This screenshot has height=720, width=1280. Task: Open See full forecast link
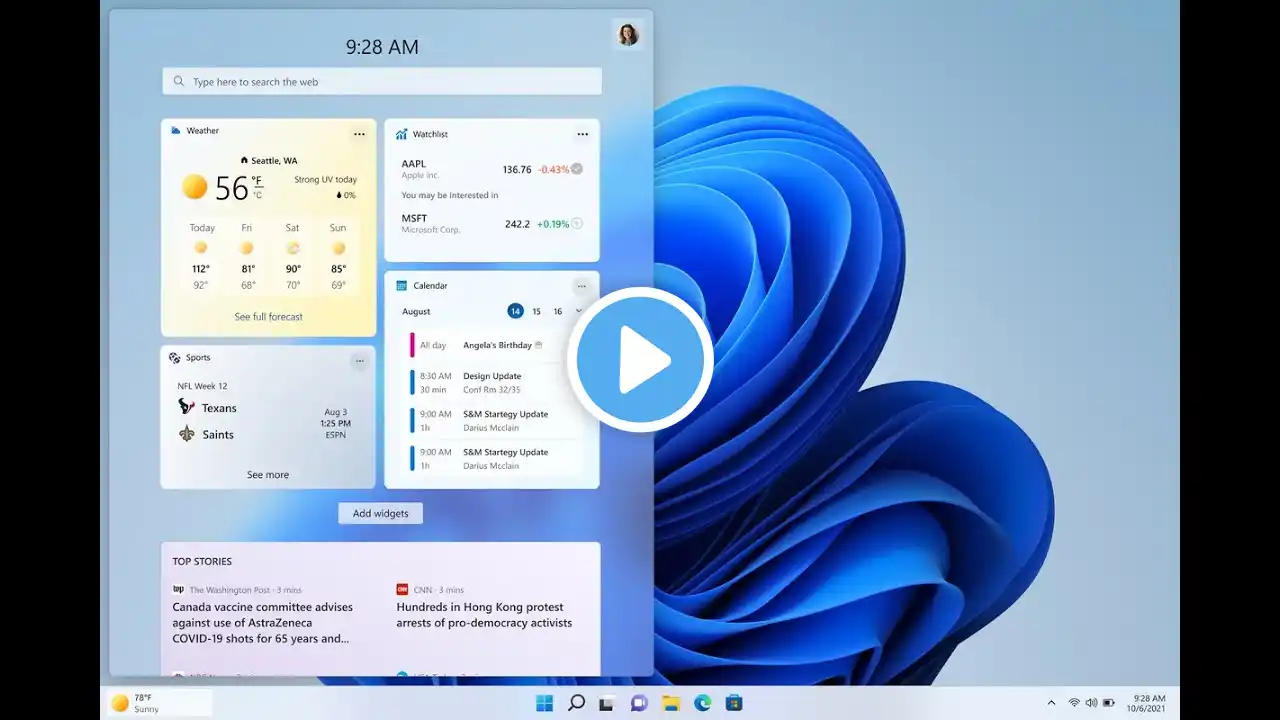coord(268,317)
